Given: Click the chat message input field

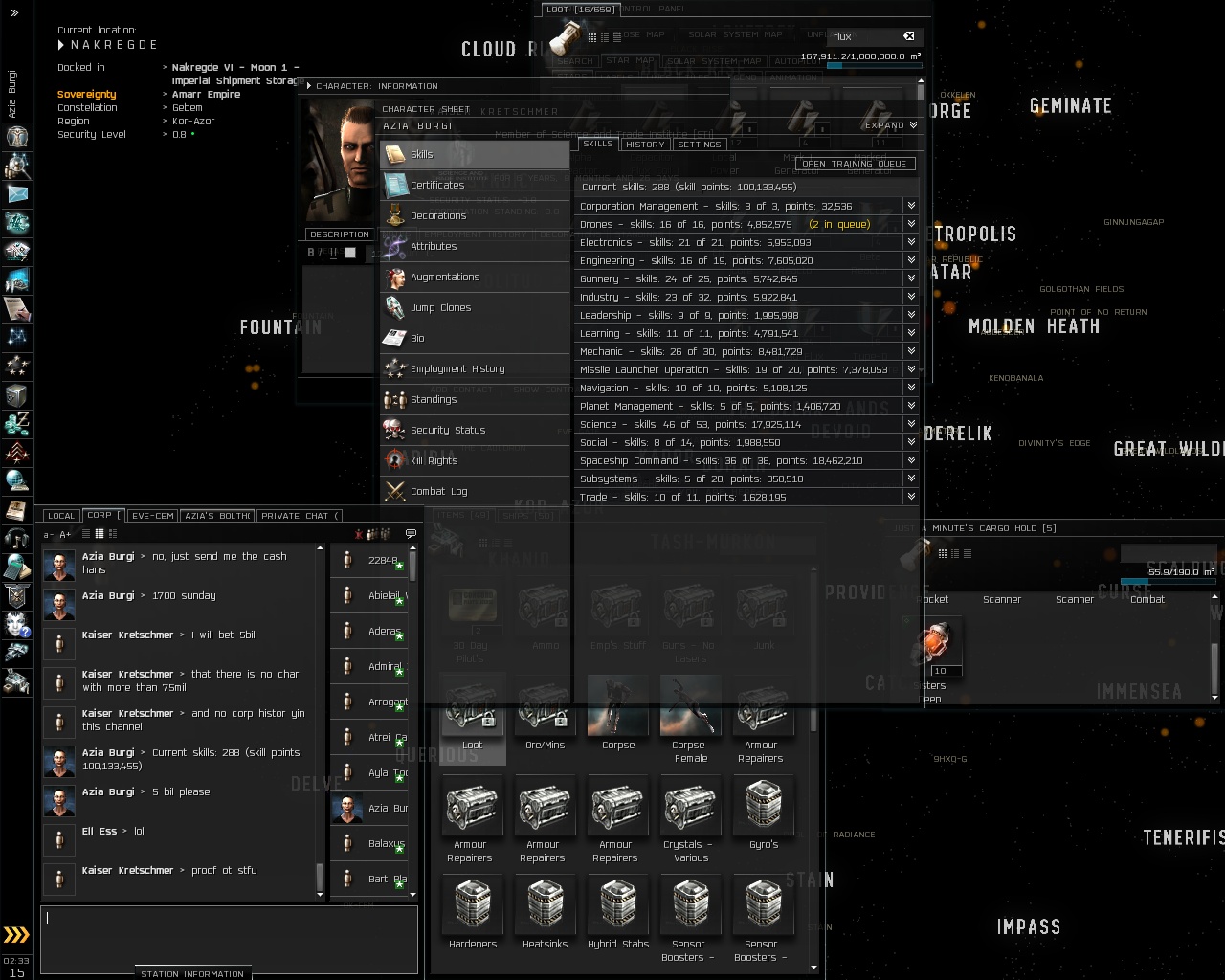Looking at the screenshot, I should 229,938.
